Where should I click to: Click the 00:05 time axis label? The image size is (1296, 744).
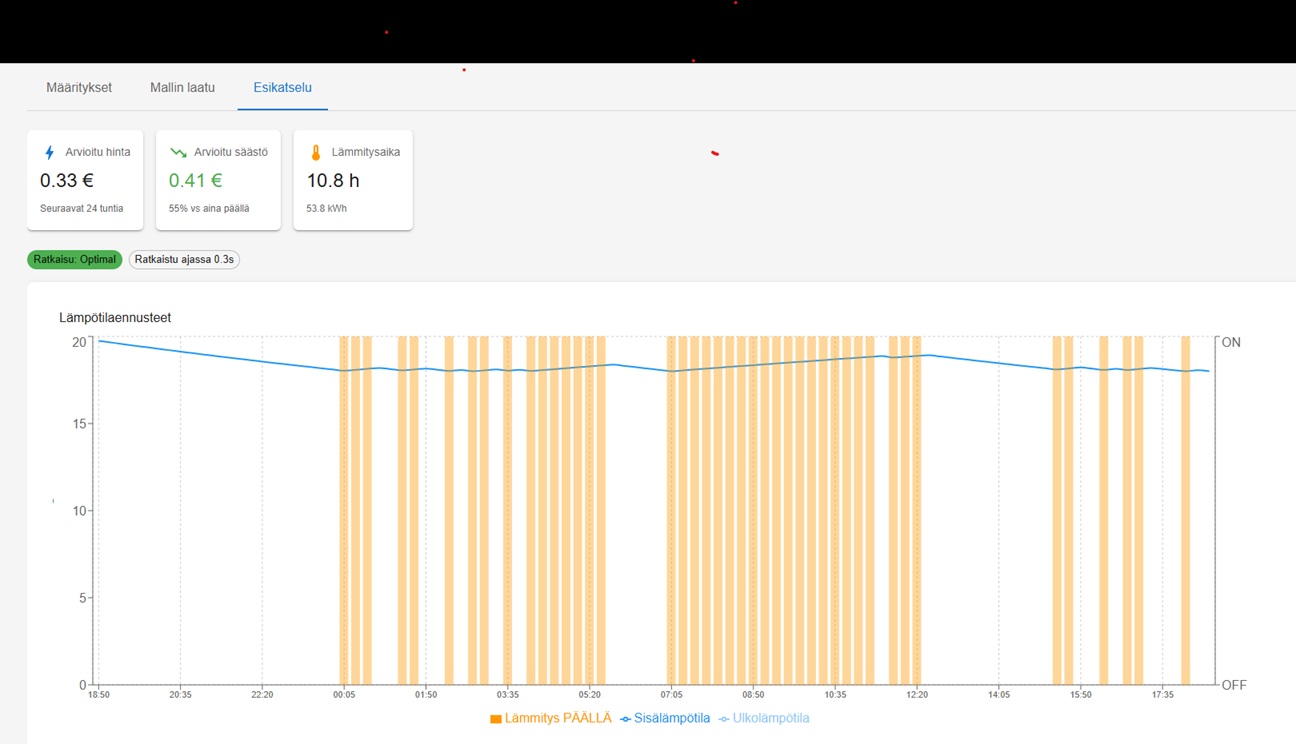(344, 694)
